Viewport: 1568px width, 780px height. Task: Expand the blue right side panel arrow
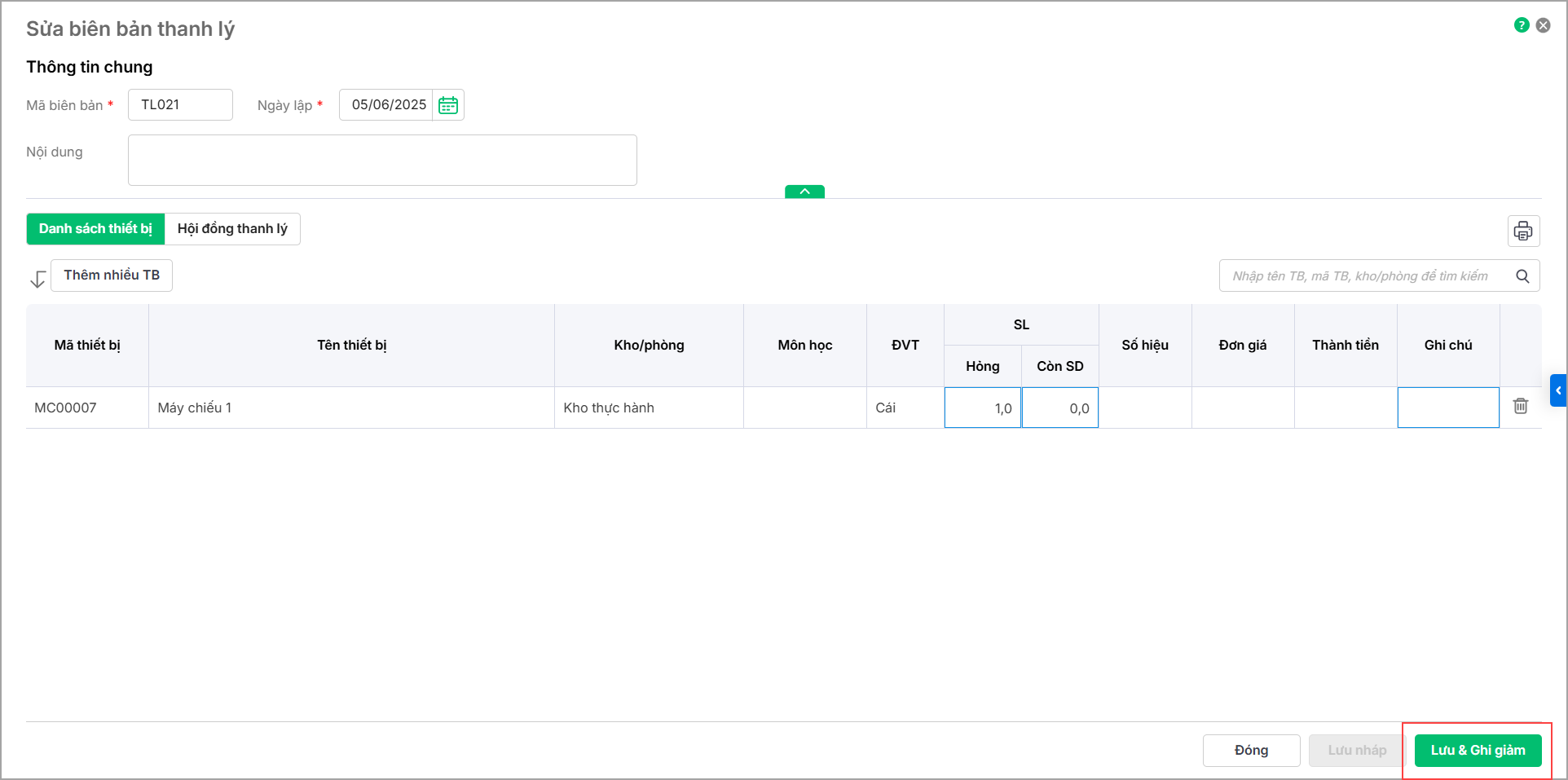tap(1558, 390)
